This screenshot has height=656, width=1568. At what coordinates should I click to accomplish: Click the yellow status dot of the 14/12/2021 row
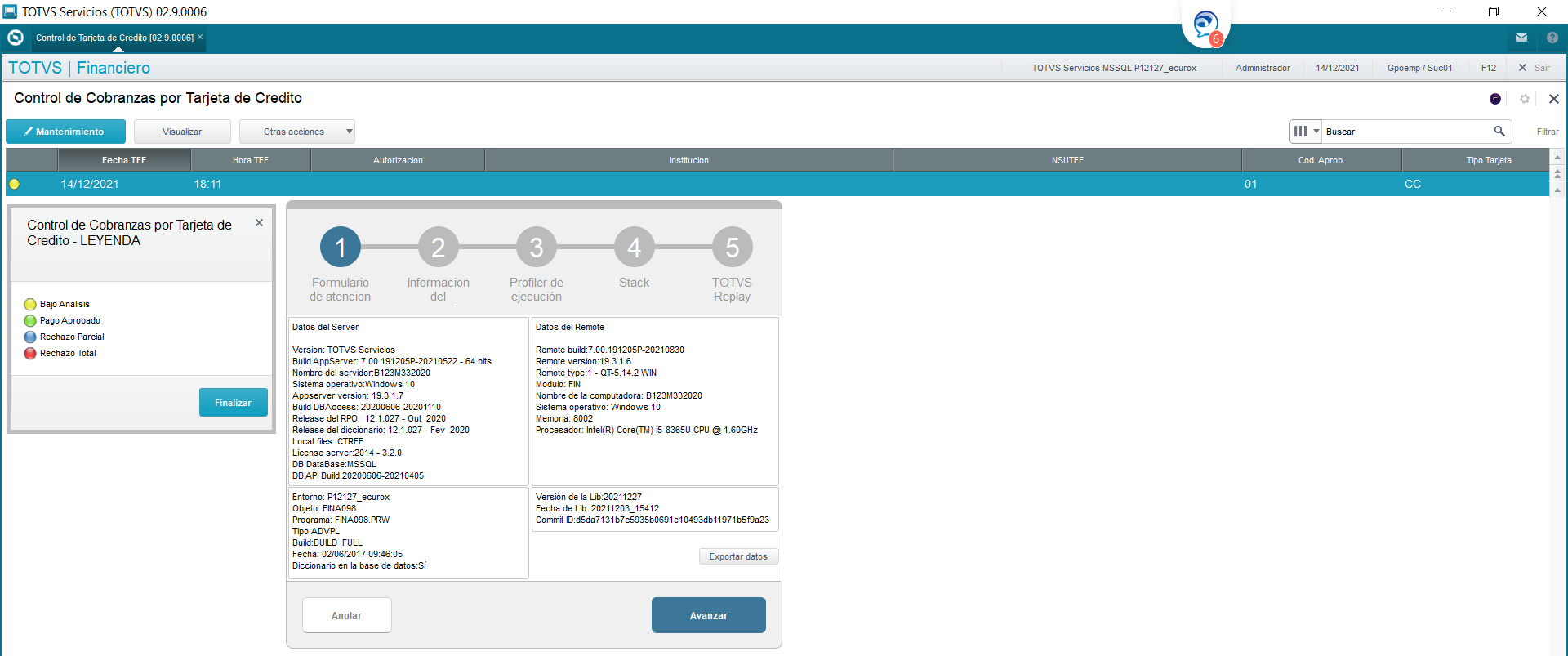coord(14,184)
